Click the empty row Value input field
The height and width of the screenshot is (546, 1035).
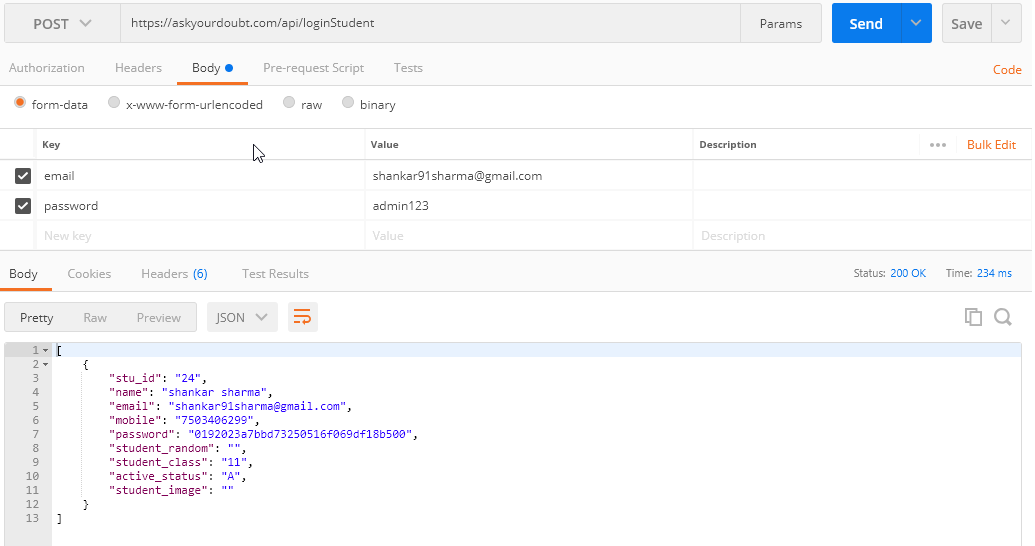(x=528, y=236)
